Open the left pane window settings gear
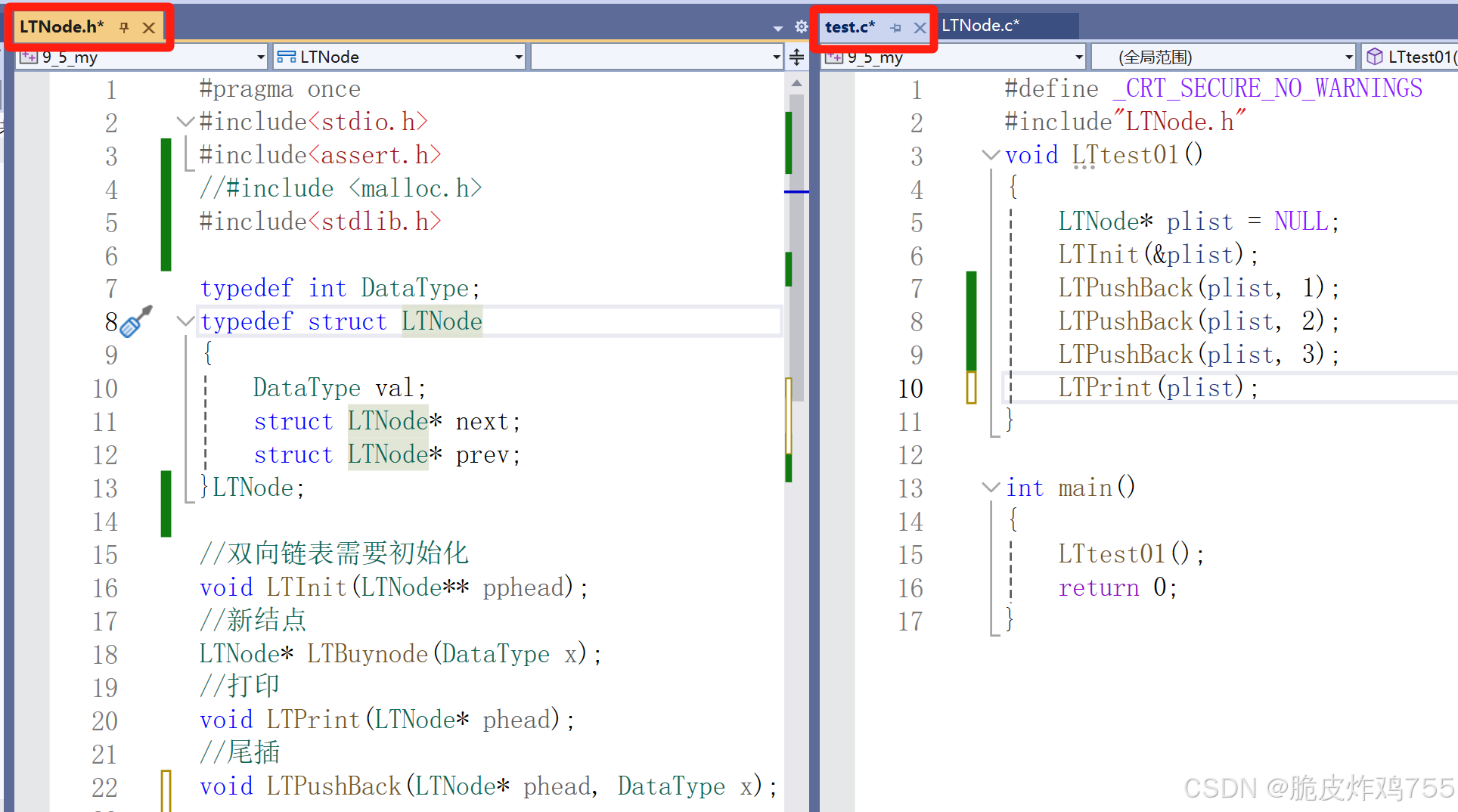1458x812 pixels. 801,27
